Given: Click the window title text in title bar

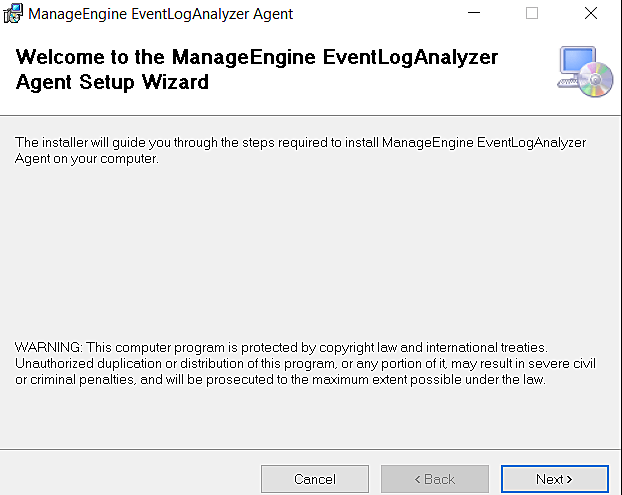Looking at the screenshot, I should pyautogui.click(x=161, y=14).
